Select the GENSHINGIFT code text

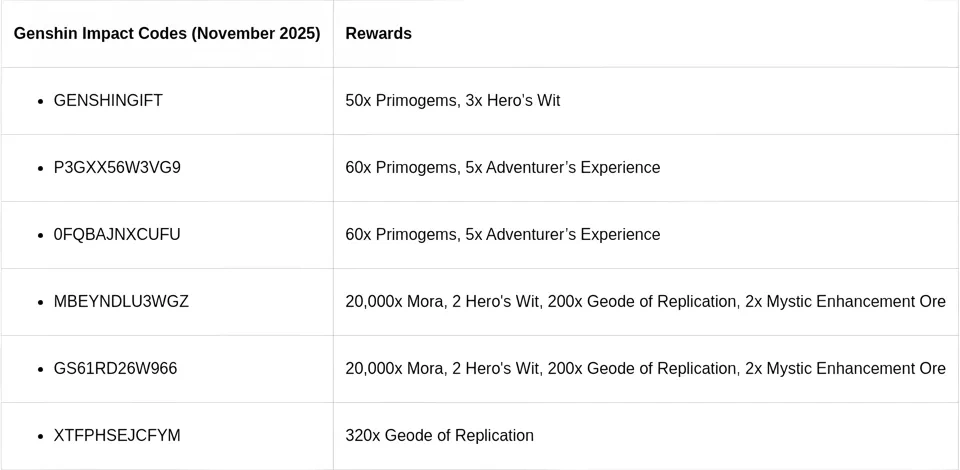(x=108, y=101)
